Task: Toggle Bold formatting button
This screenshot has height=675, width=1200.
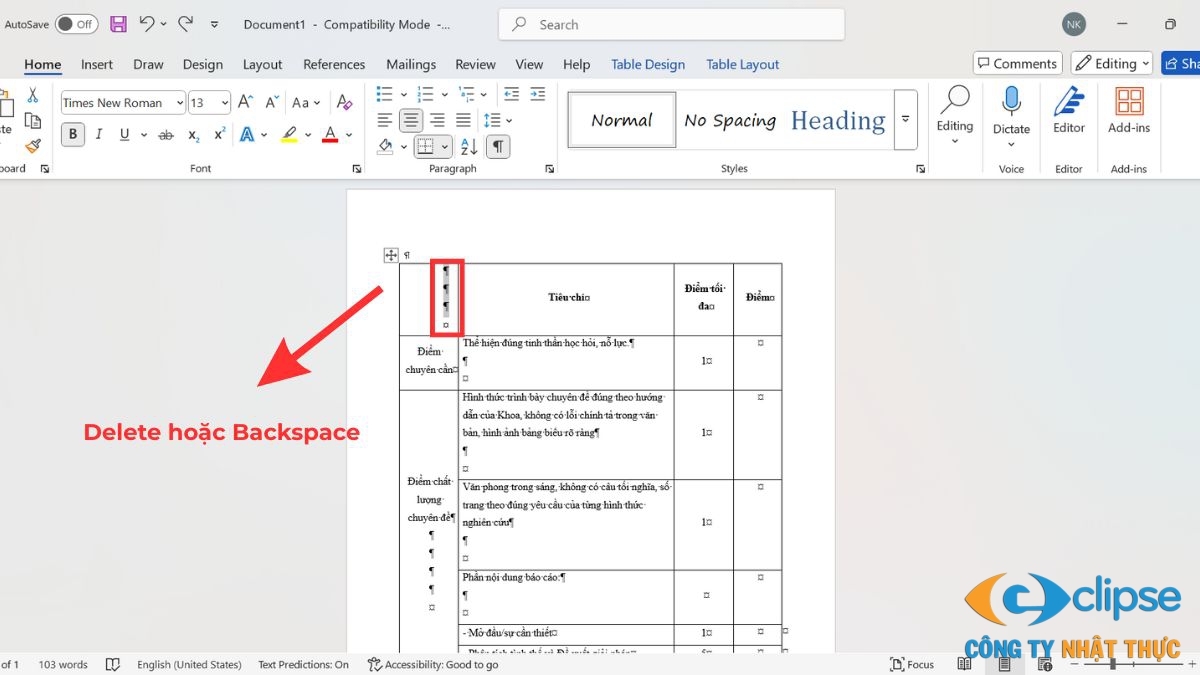Action: pyautogui.click(x=72, y=135)
